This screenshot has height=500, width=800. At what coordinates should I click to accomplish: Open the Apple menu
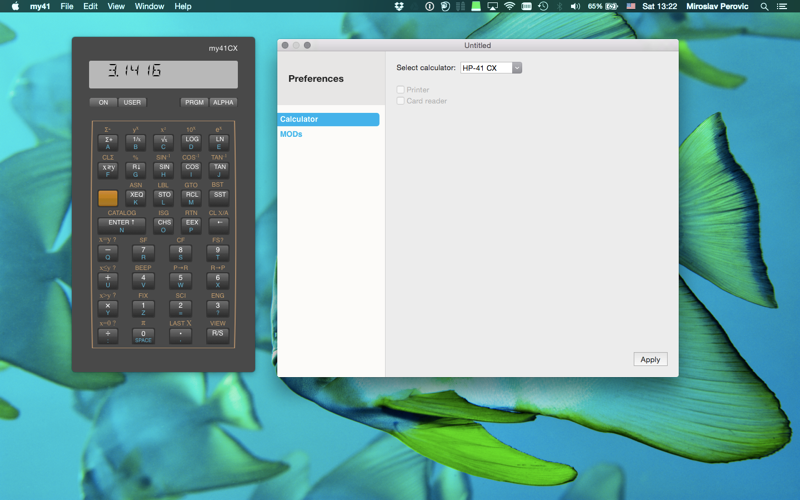pyautogui.click(x=15, y=6)
